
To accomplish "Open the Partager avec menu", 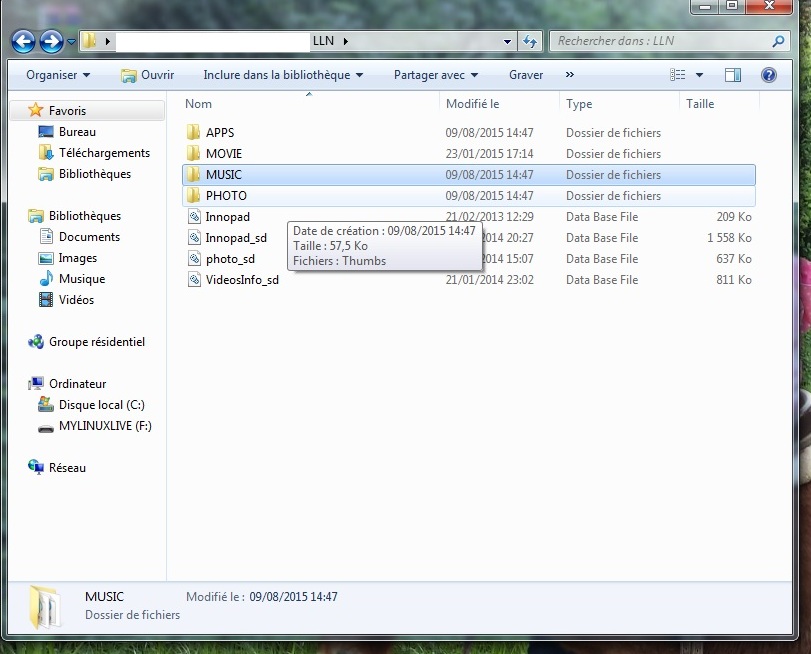I will pos(436,75).
